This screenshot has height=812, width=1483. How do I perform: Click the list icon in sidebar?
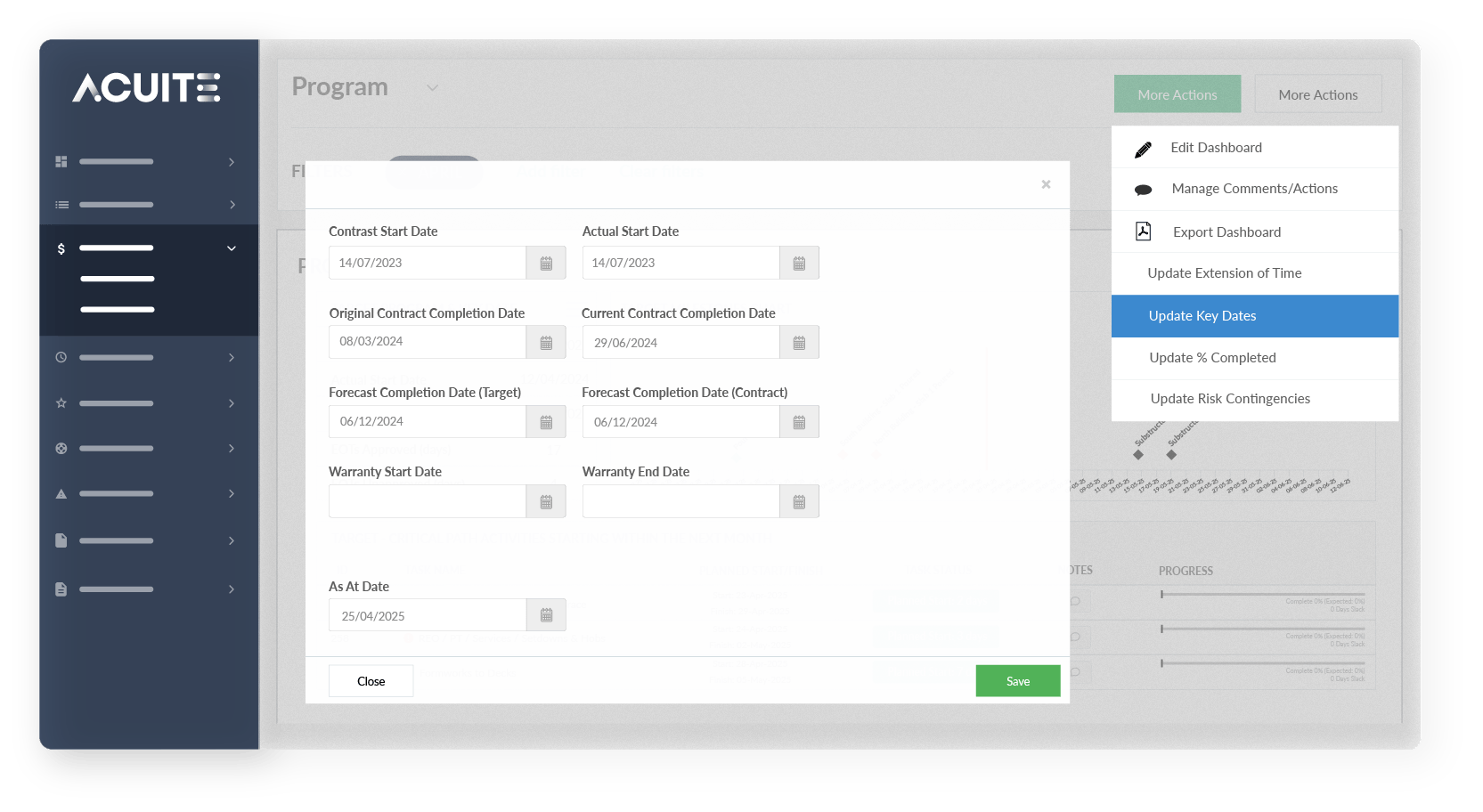pyautogui.click(x=61, y=205)
